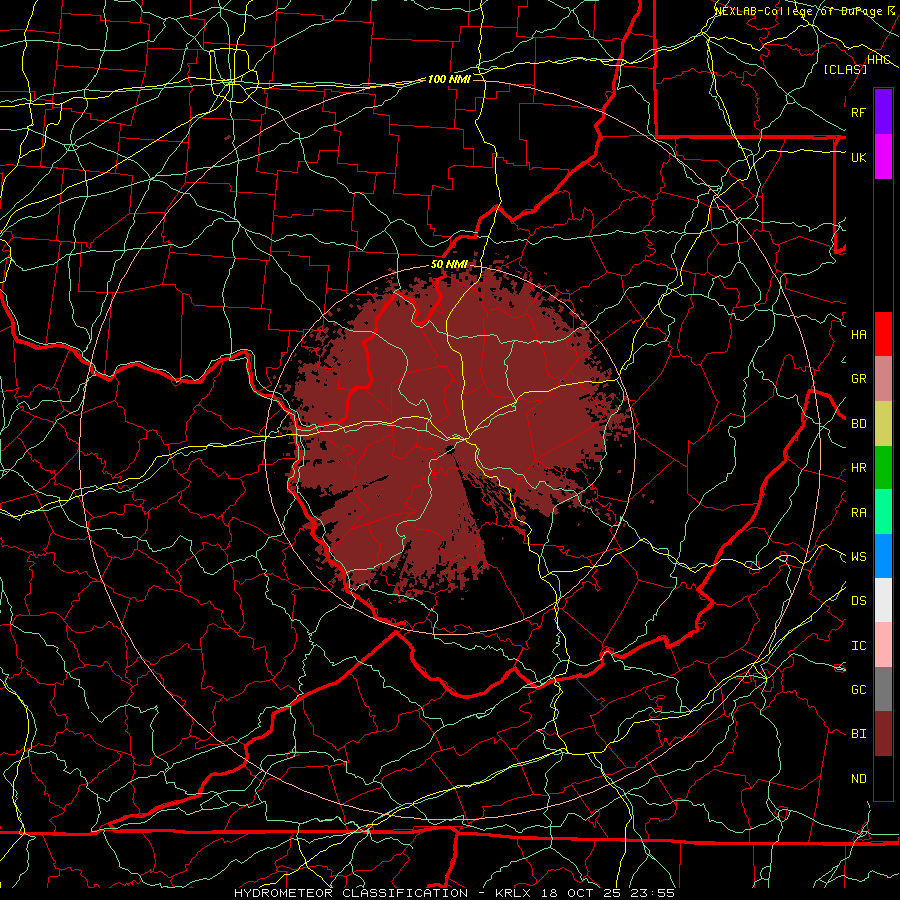Viewport: 900px width, 900px height.
Task: Click the HYDROMETEOR CLASSIFICATION title text
Action: [351, 893]
